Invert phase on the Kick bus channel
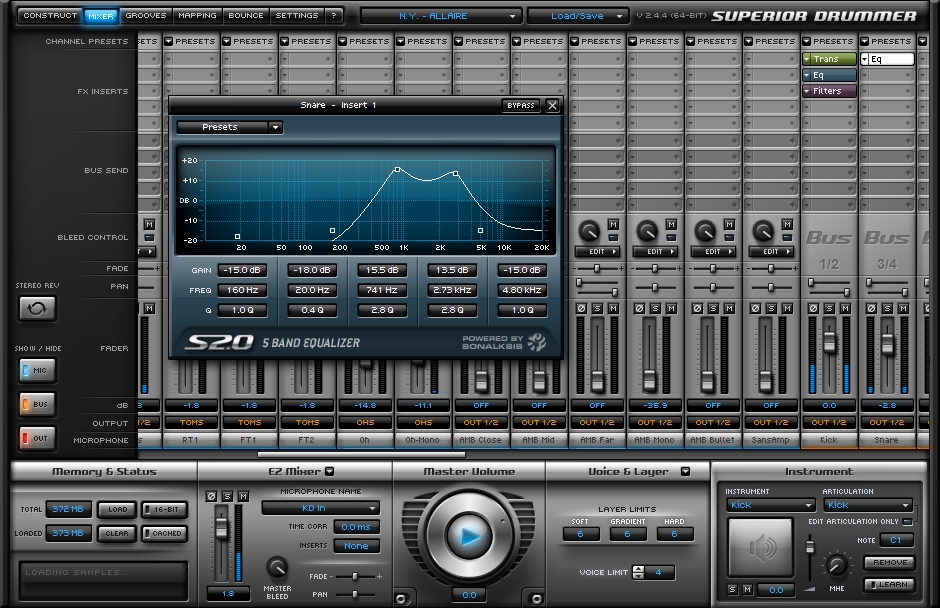The height and width of the screenshot is (608, 940). coord(813,308)
